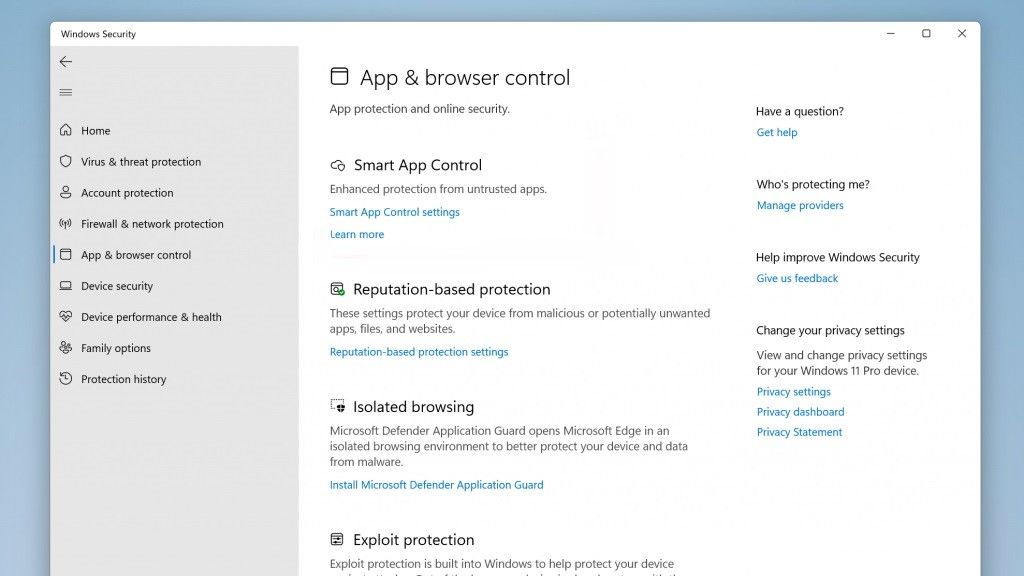This screenshot has width=1024, height=576.
Task: Install Microsoft Defender Application Guard
Action: tap(437, 485)
